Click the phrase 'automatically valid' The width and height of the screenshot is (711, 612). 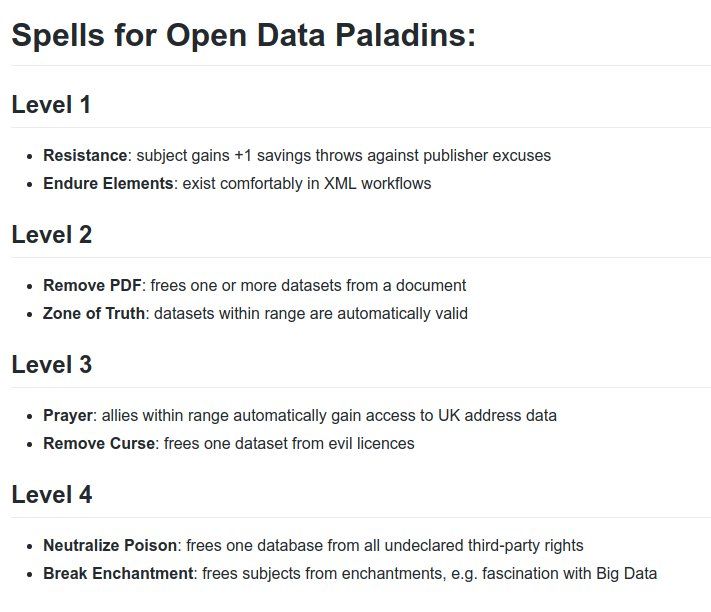pos(402,314)
